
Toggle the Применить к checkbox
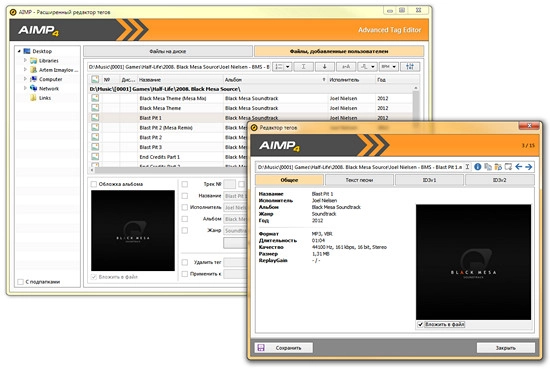tap(185, 274)
